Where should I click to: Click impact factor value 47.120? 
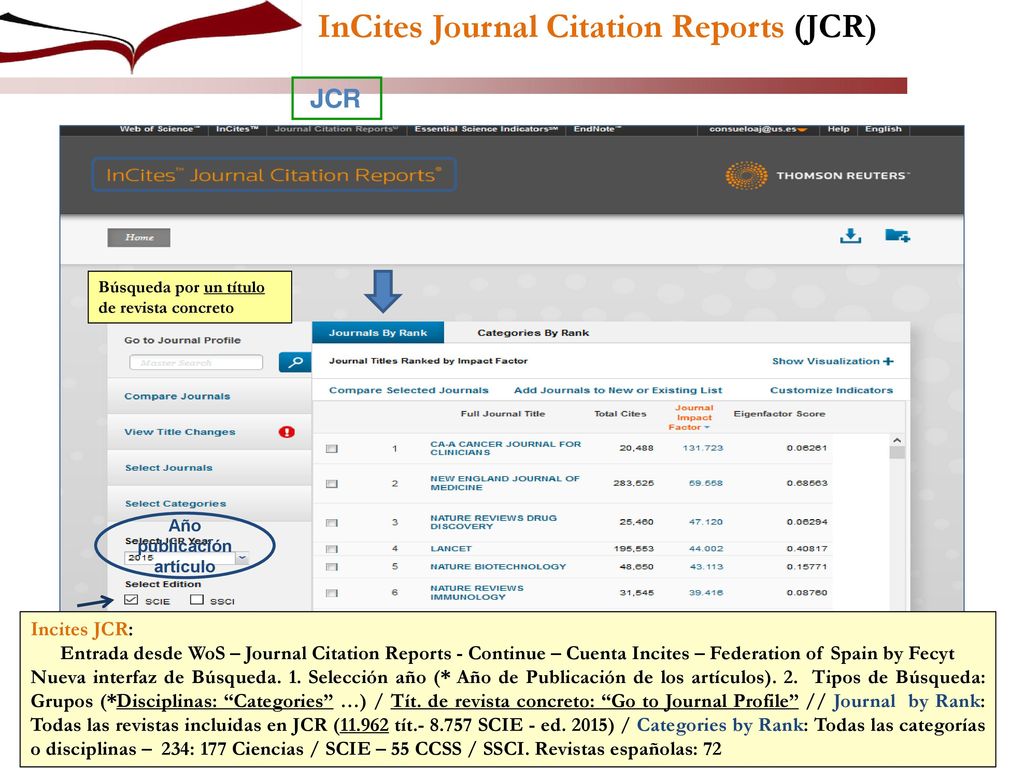coord(705,522)
